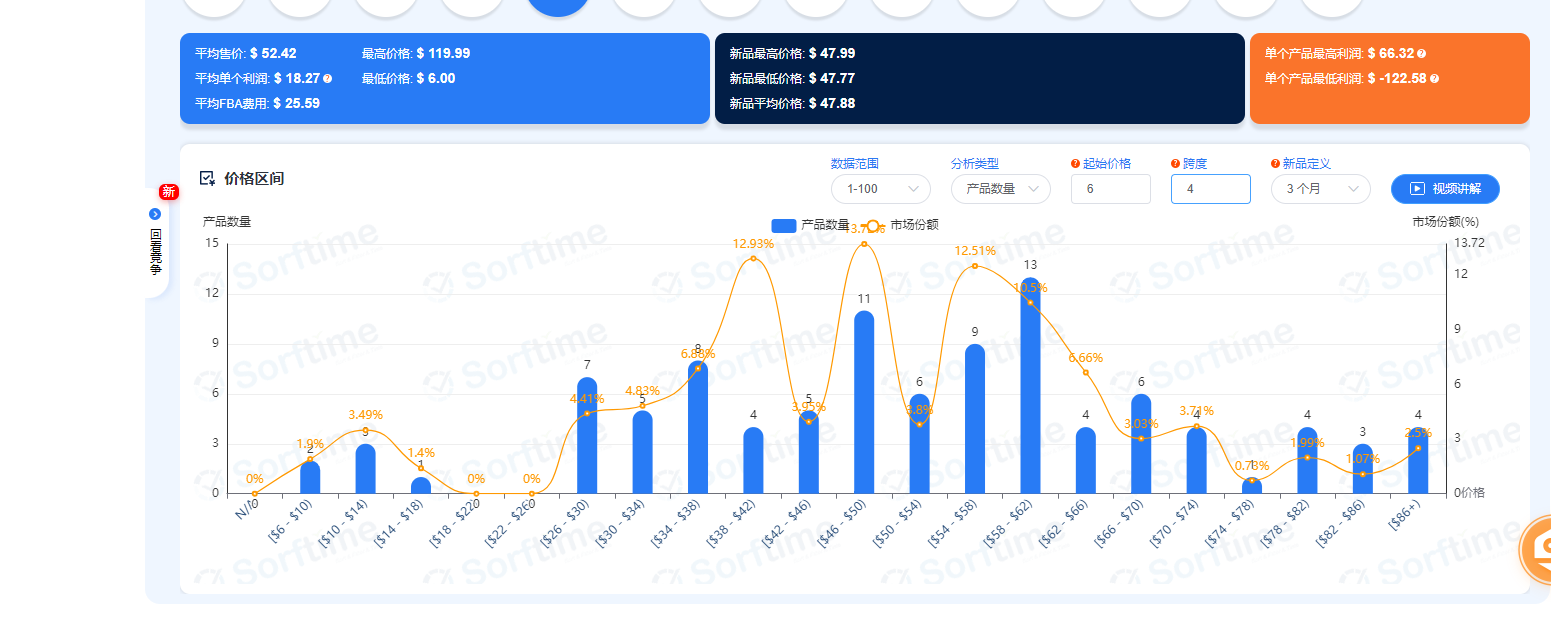Open the 回看竞争 side tab
This screenshot has width=1551, height=632.
click(x=155, y=243)
